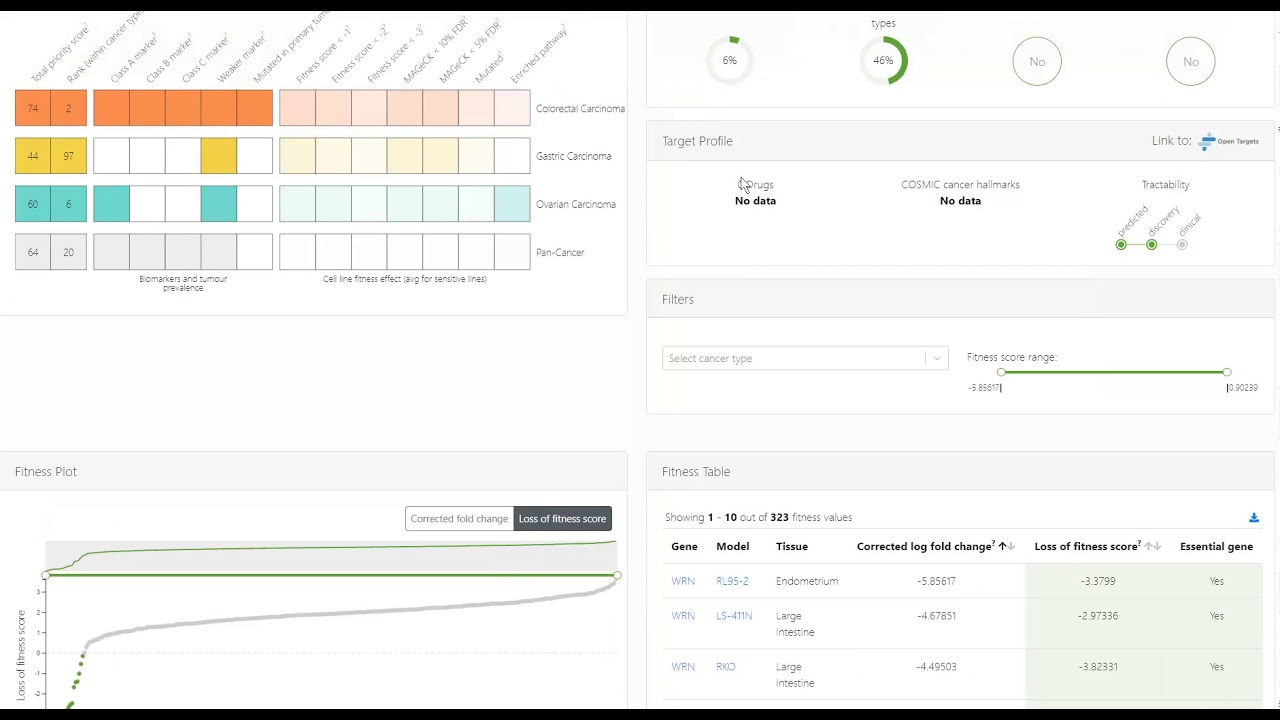This screenshot has width=1280, height=720.
Task: Click the Tractability label
Action: 1166,185
